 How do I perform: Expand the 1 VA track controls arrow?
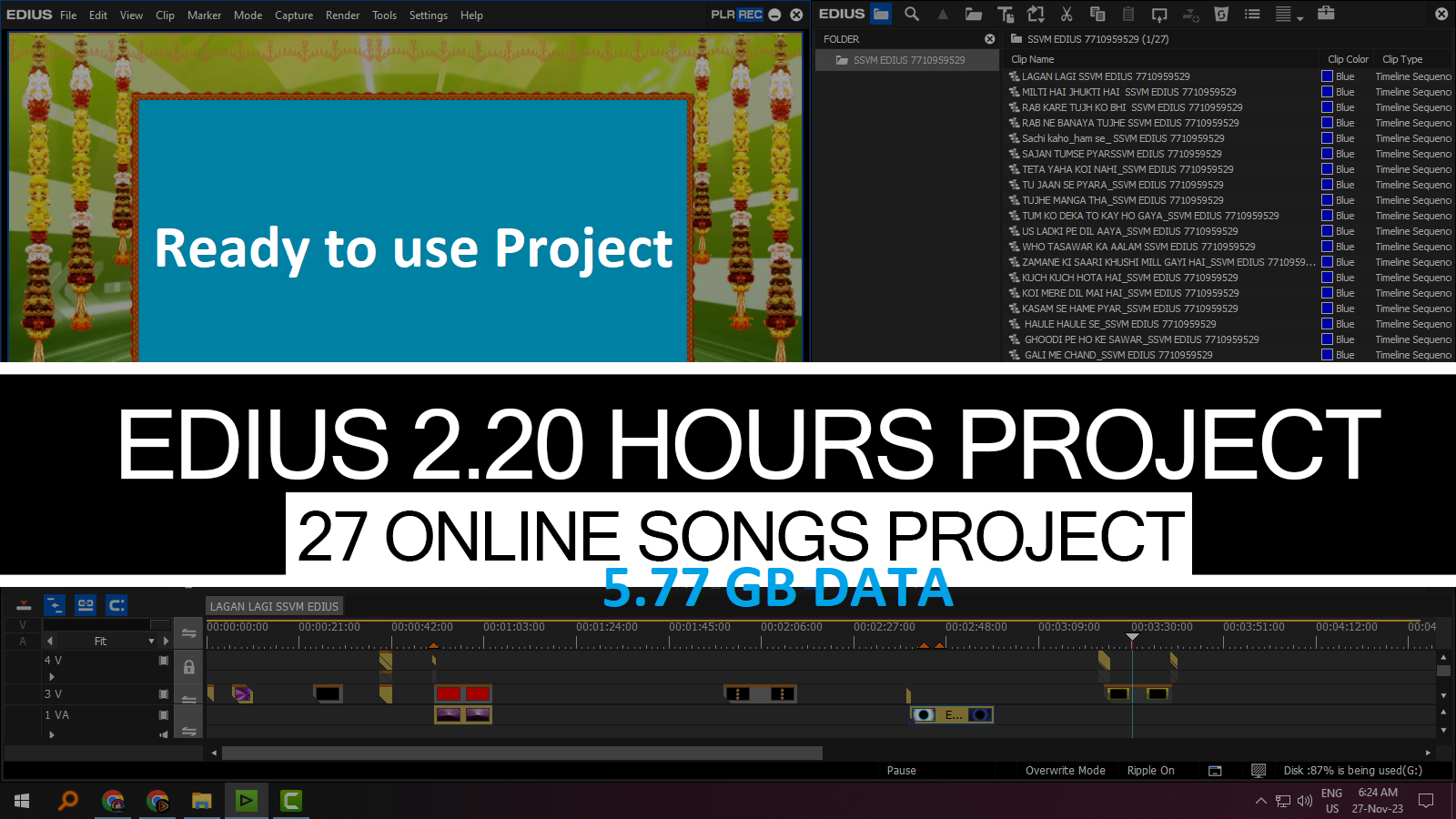52,734
